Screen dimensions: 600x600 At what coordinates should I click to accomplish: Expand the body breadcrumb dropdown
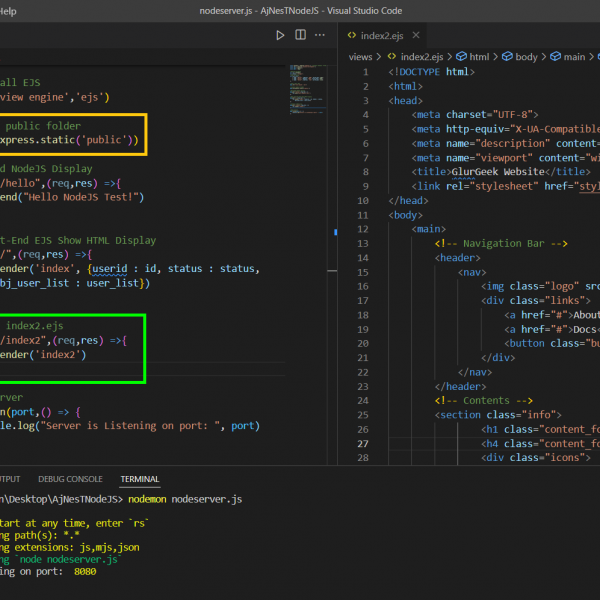(527, 57)
